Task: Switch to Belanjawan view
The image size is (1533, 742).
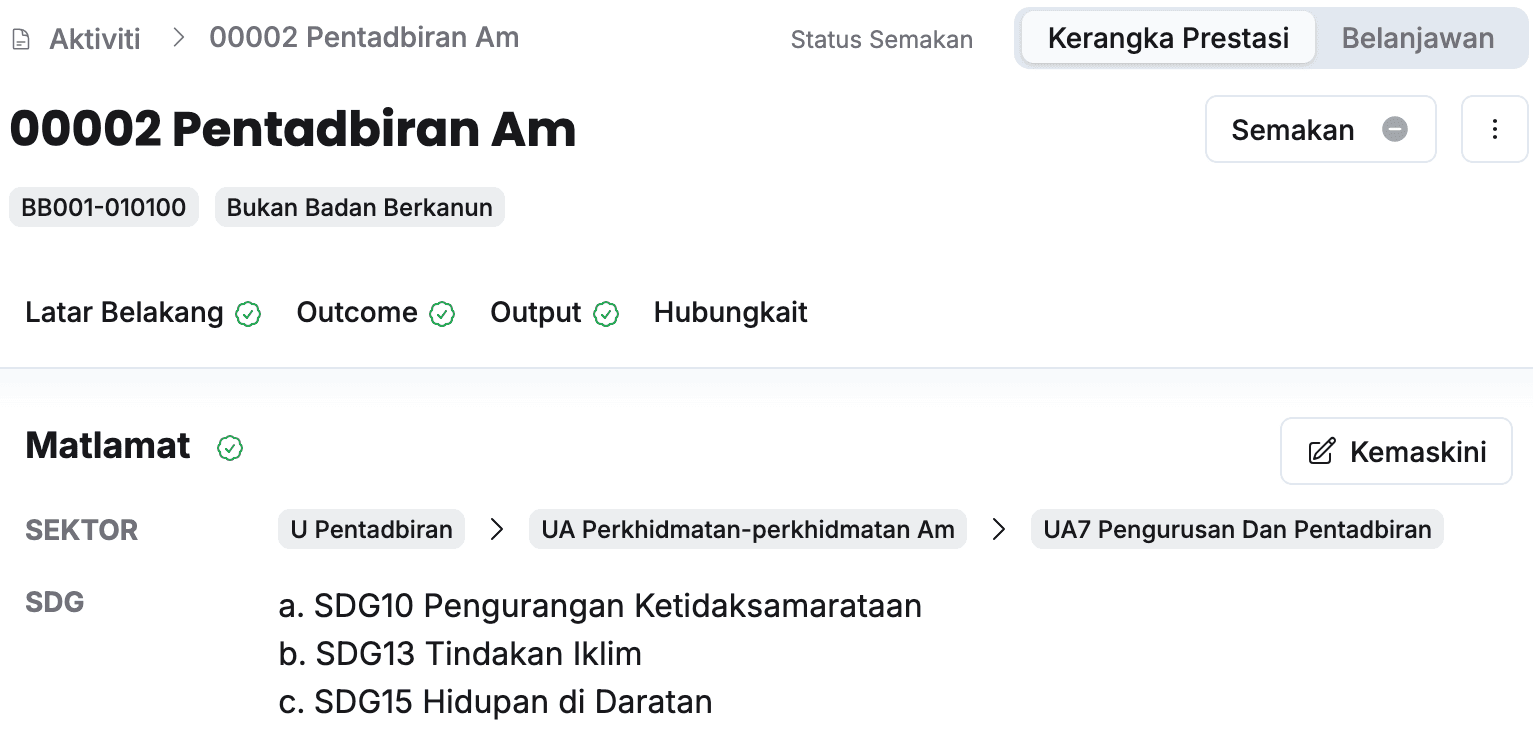Action: (1417, 39)
